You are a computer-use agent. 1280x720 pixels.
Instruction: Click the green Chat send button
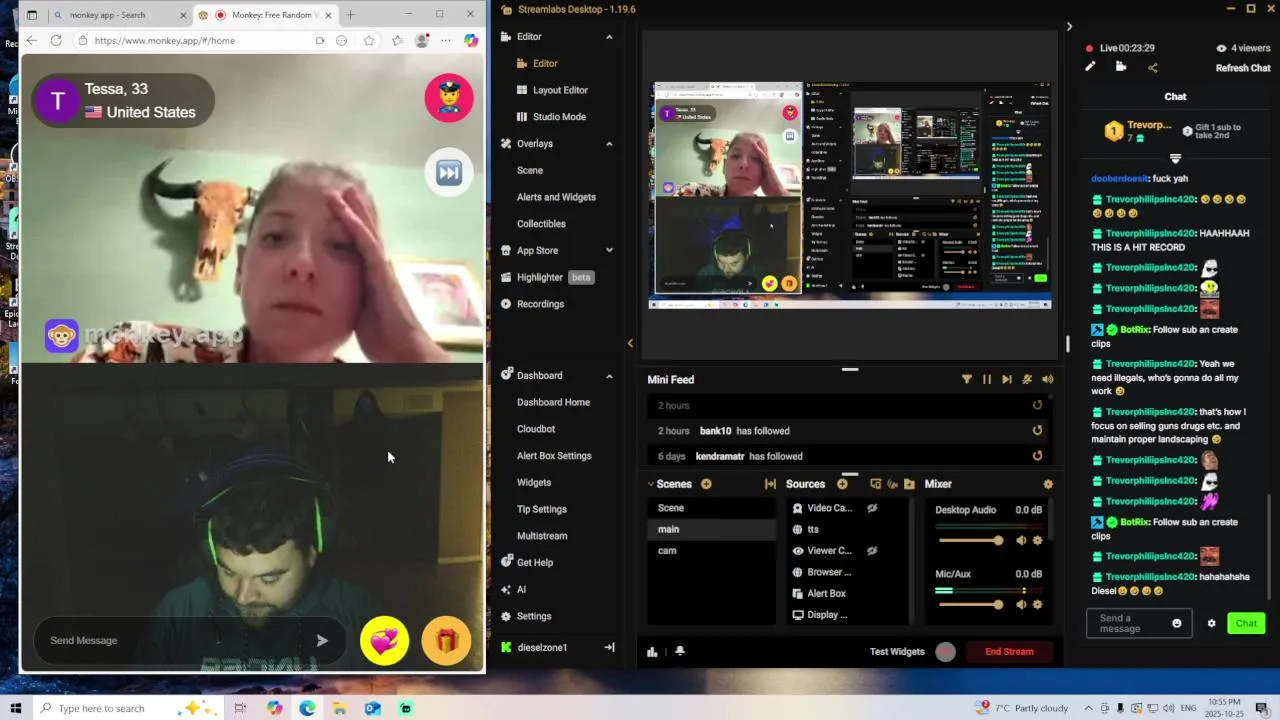1246,624
